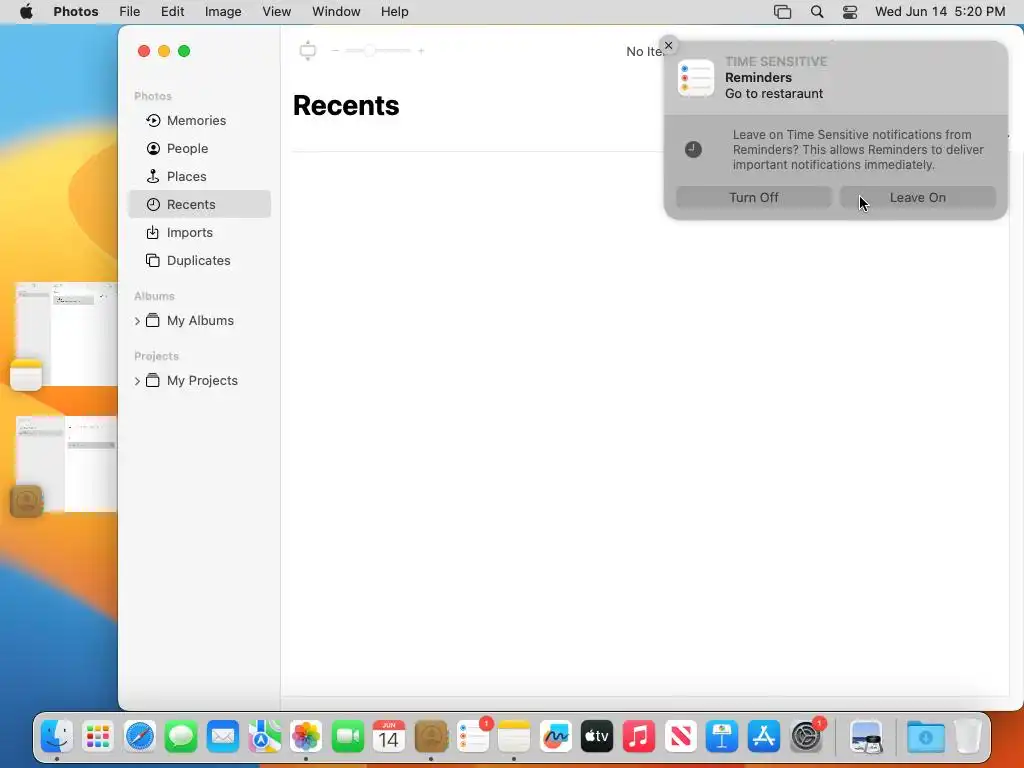Open Contacts from the Dock

click(x=431, y=737)
